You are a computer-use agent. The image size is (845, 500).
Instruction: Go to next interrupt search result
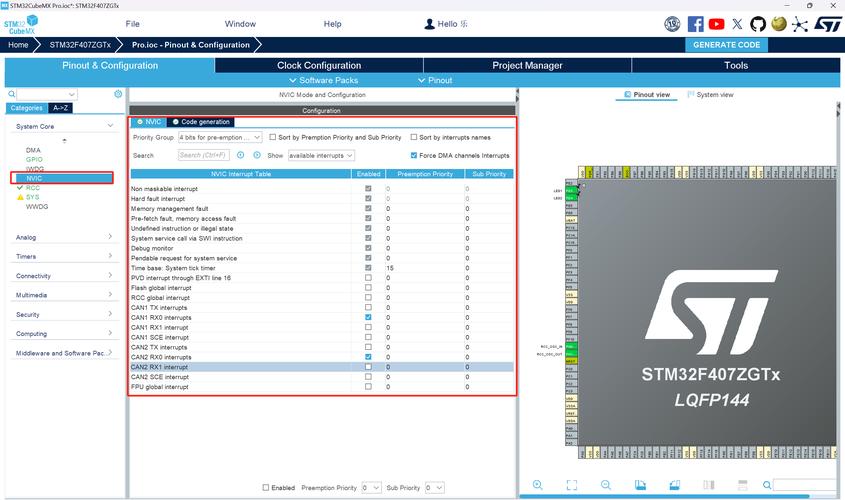coord(257,155)
